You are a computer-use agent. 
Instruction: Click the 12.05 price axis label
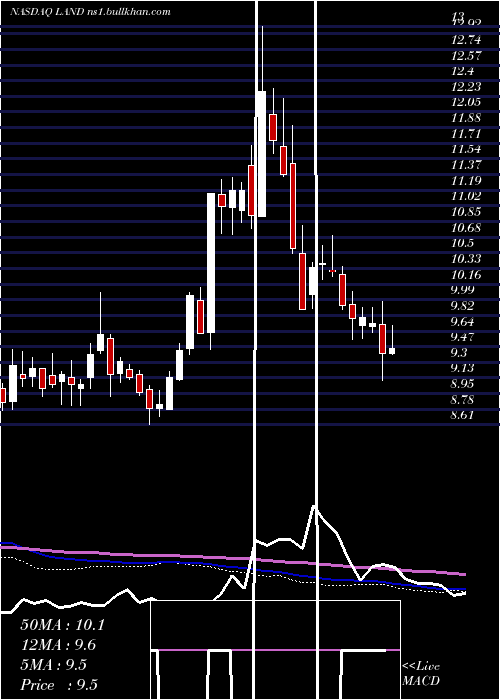click(466, 102)
